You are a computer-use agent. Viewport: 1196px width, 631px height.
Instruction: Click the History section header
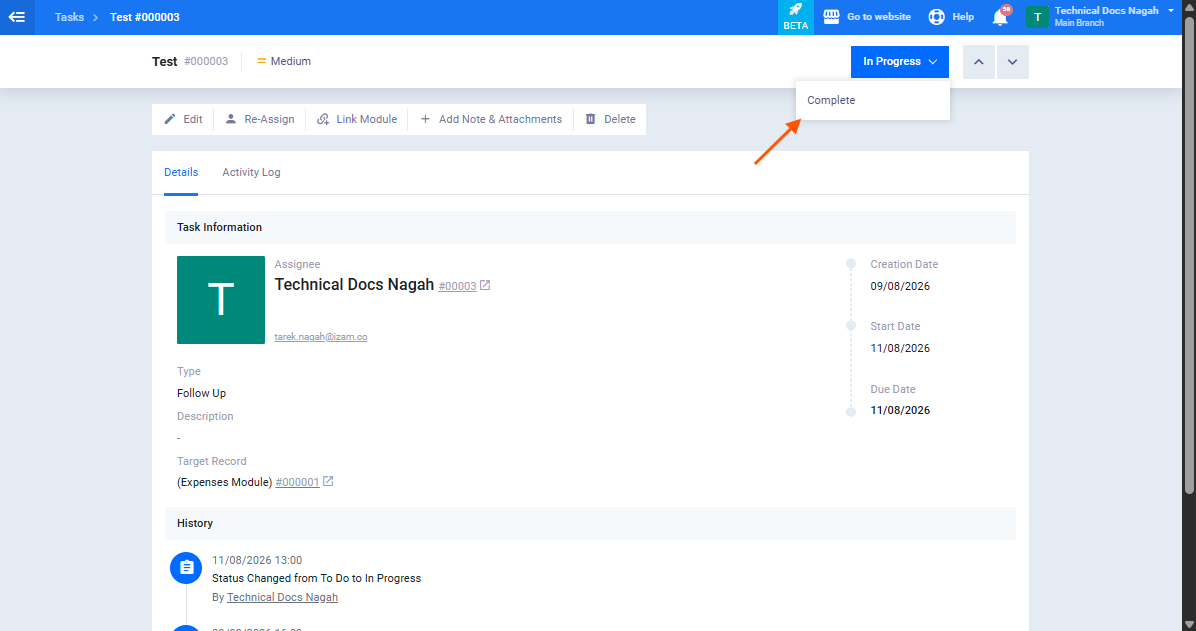coord(590,523)
